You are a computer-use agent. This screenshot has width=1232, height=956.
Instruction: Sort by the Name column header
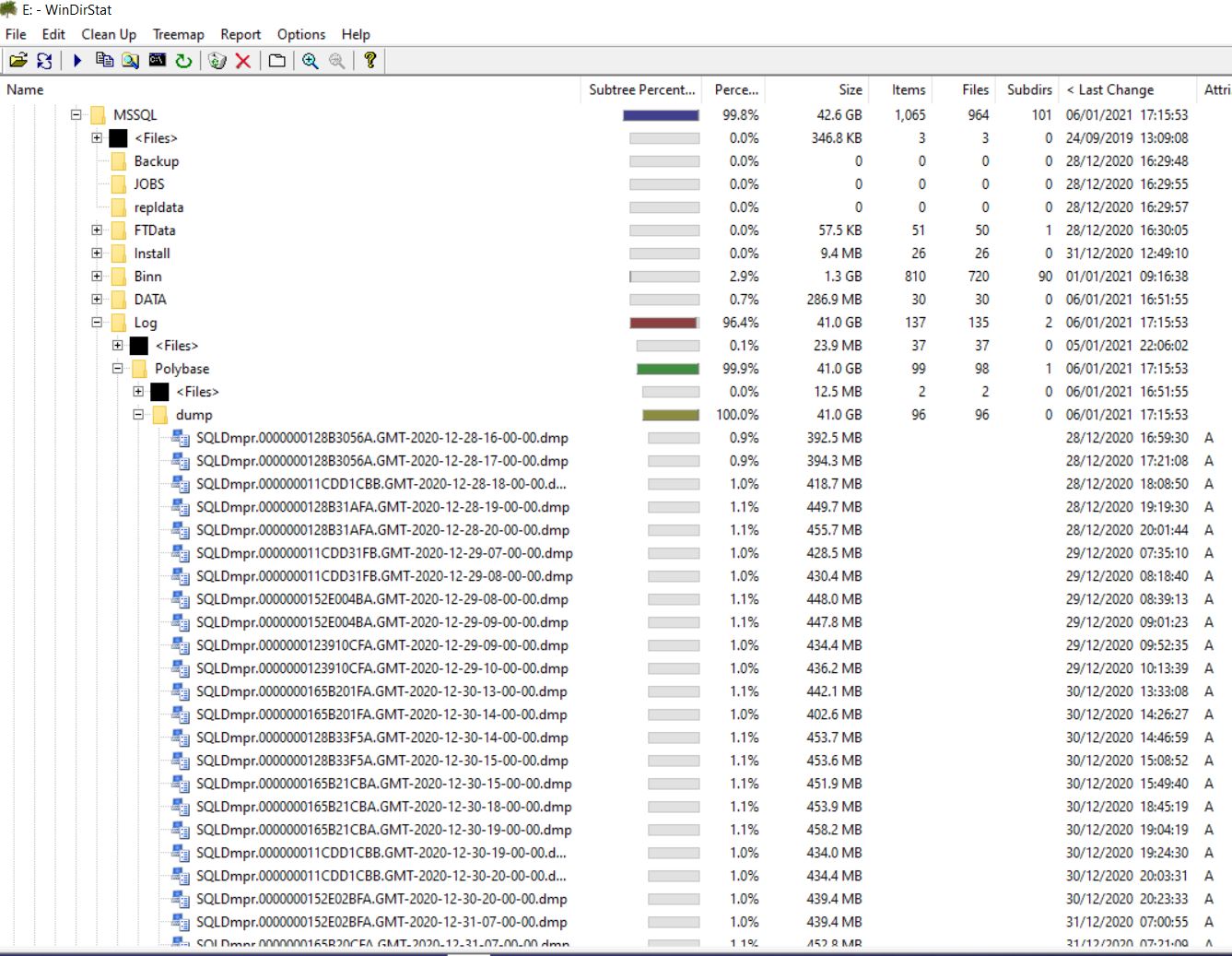point(290,89)
